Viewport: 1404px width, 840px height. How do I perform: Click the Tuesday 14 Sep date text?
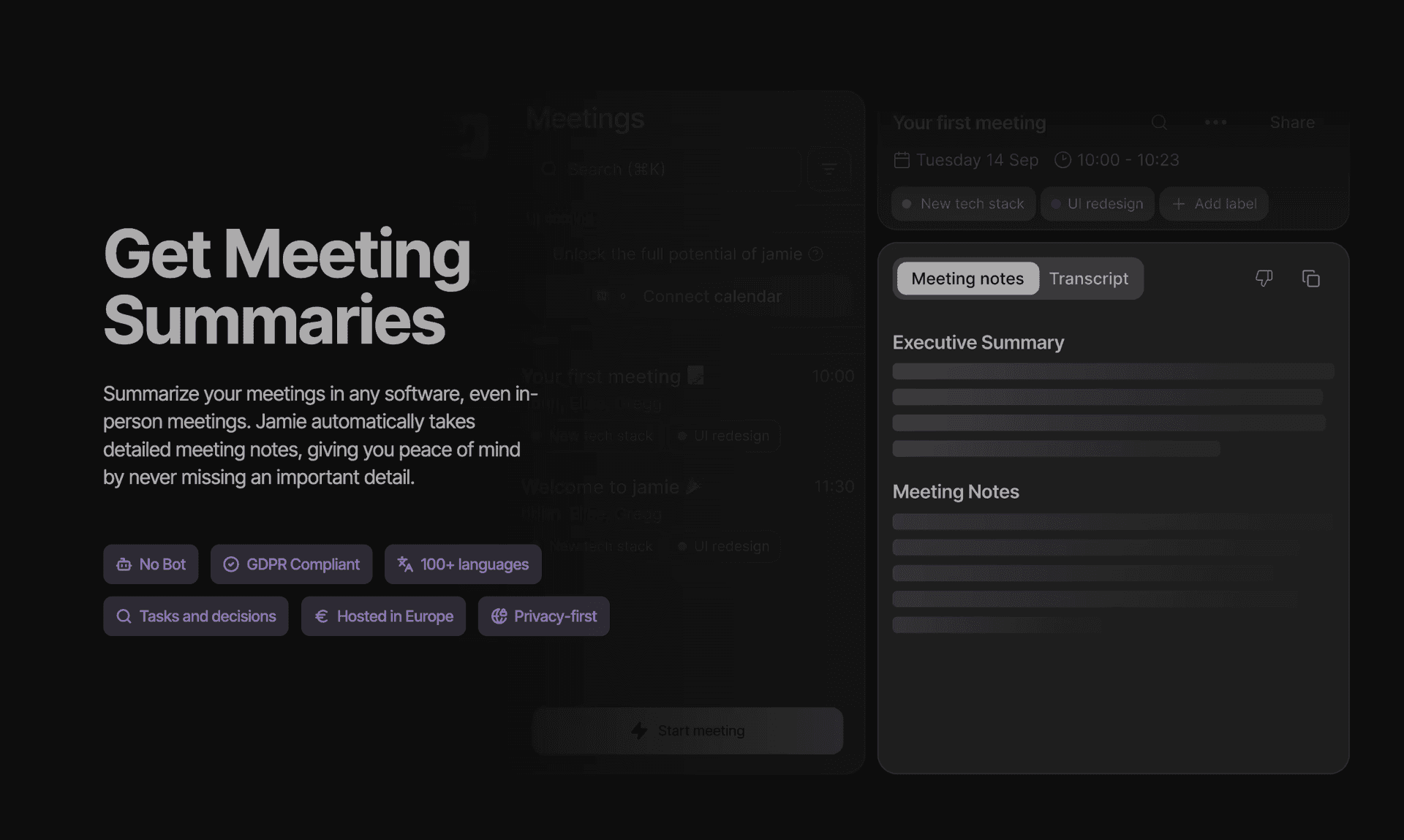(x=977, y=160)
